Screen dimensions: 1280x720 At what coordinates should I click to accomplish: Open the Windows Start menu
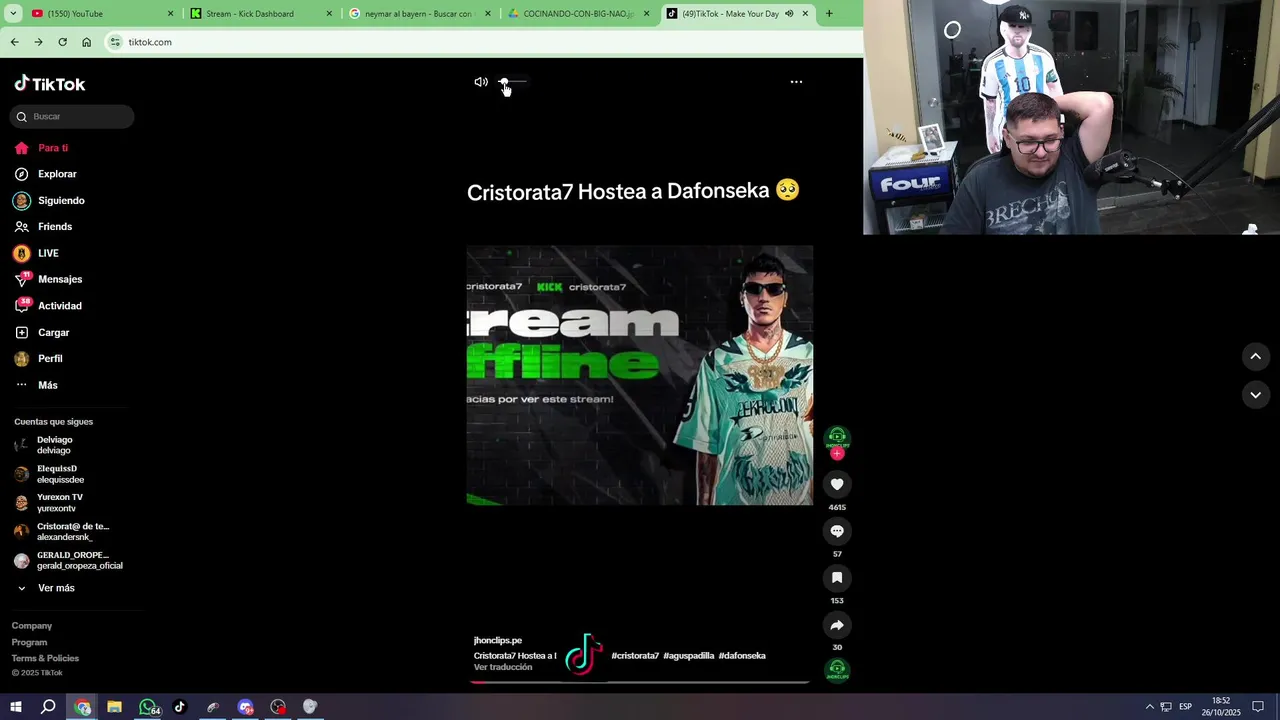(x=16, y=707)
